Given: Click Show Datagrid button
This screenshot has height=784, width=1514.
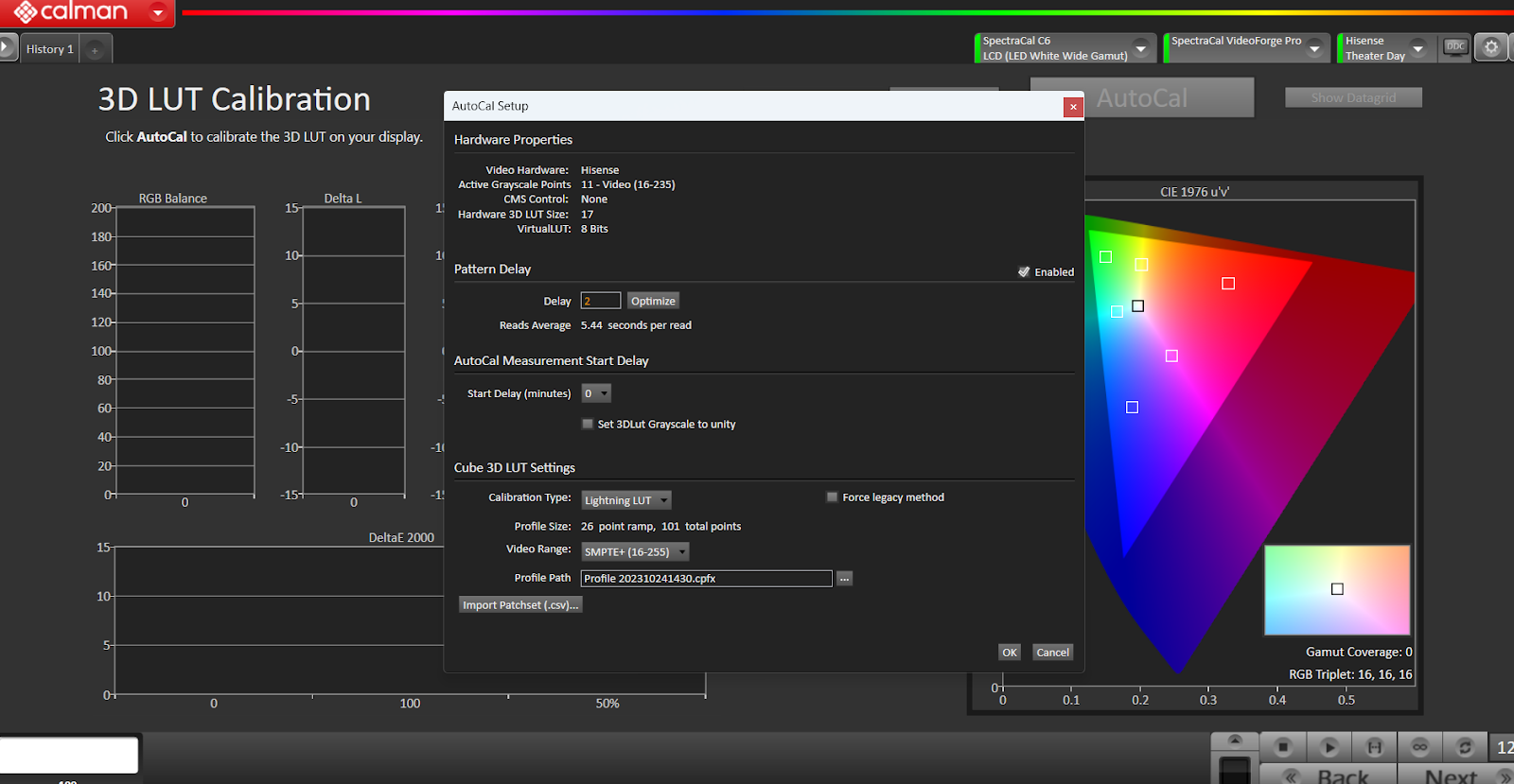Looking at the screenshot, I should [1353, 97].
